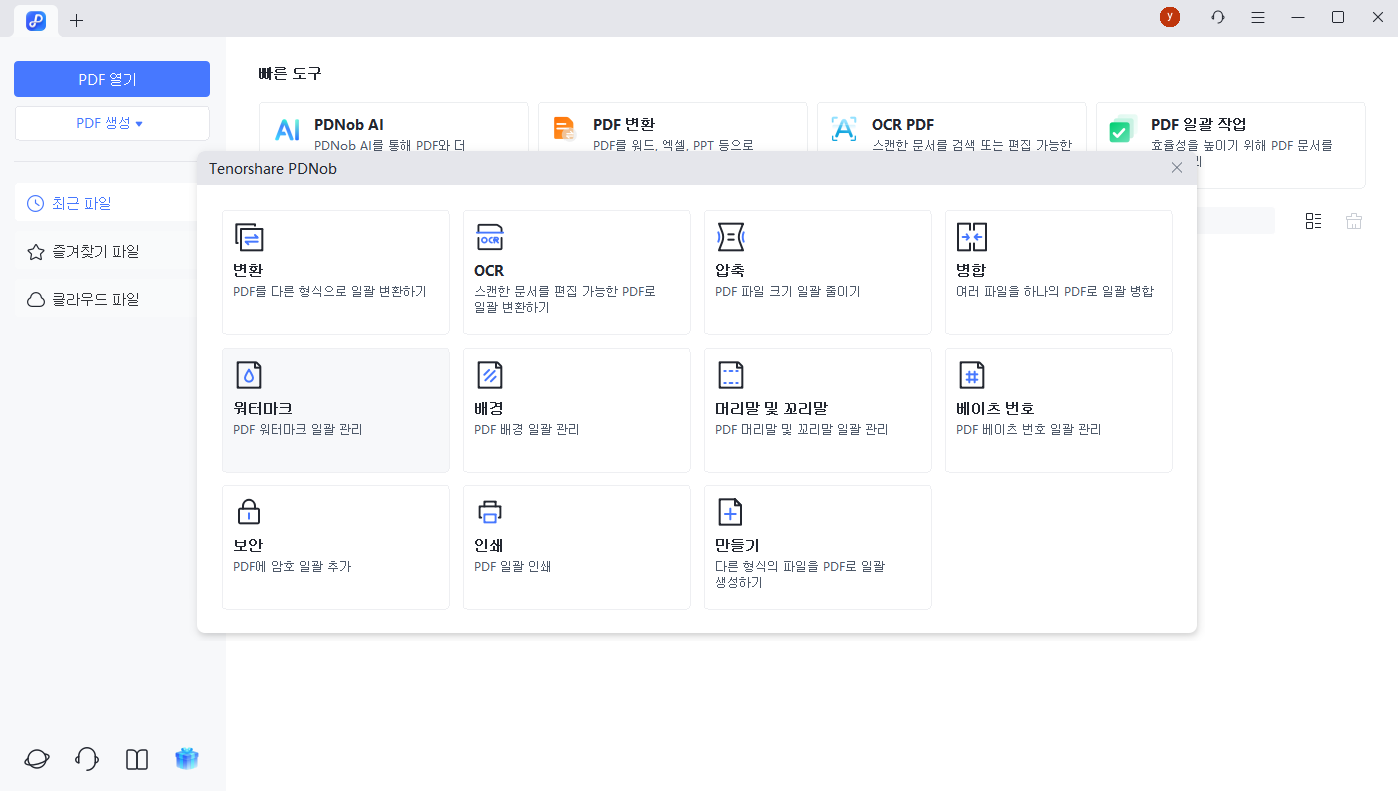Close the Tenorshare PDNob dialog

pos(1176,167)
